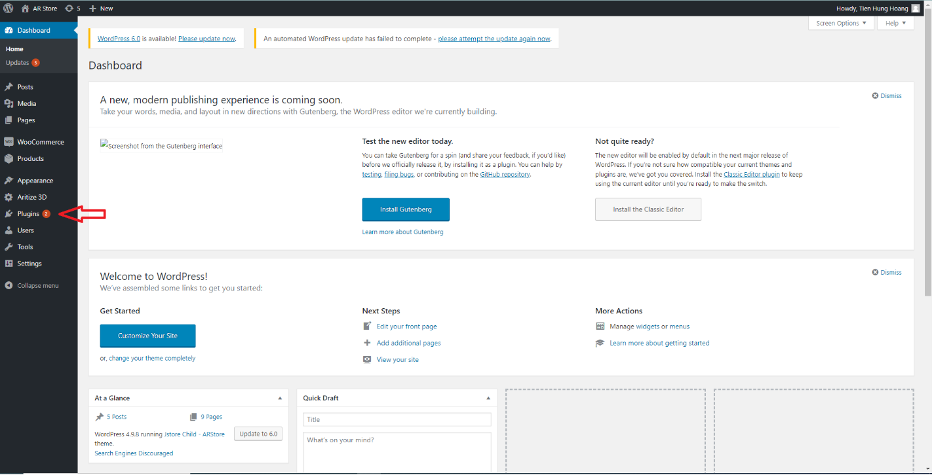936x476 pixels.
Task: Collapse the At a Glance widget
Action: [x=280, y=398]
